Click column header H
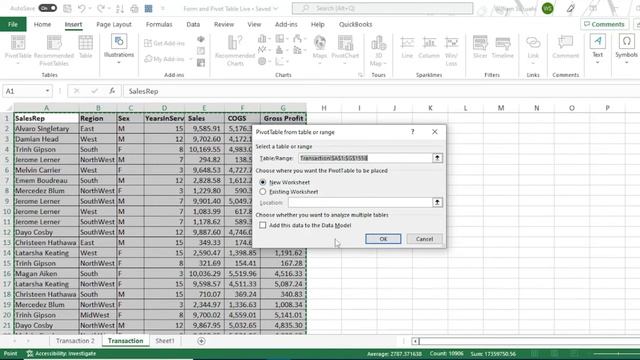This screenshot has width=640, height=360. point(324,108)
